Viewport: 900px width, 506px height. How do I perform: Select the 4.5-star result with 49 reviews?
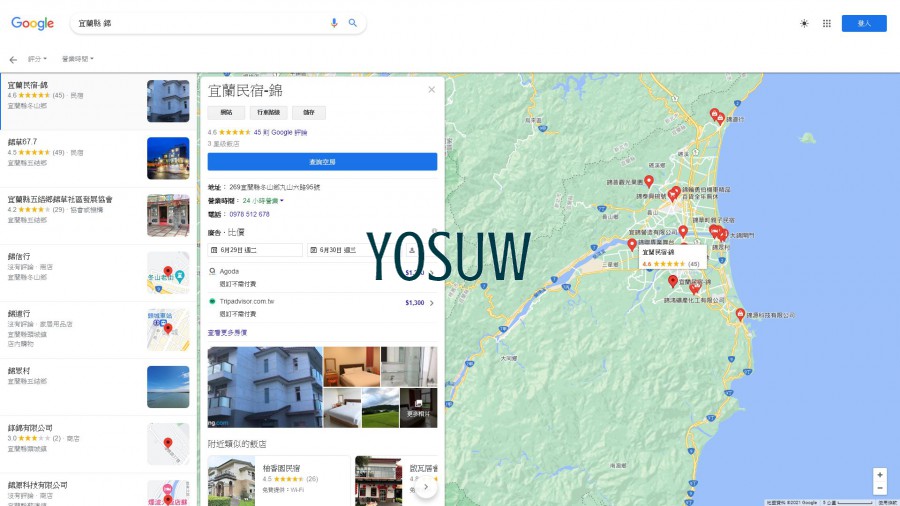98,158
